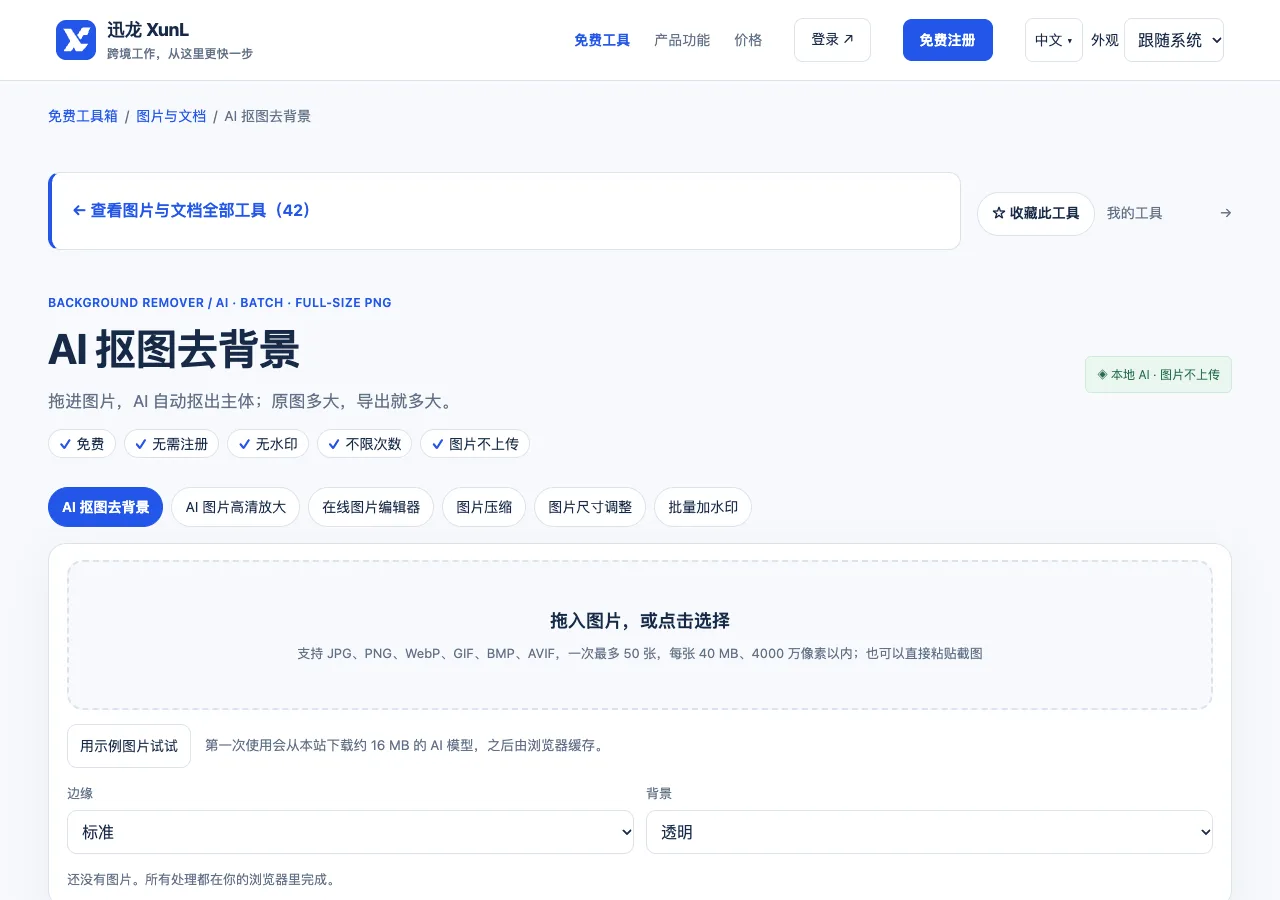Click the 用示例图片试试 button

(129, 746)
